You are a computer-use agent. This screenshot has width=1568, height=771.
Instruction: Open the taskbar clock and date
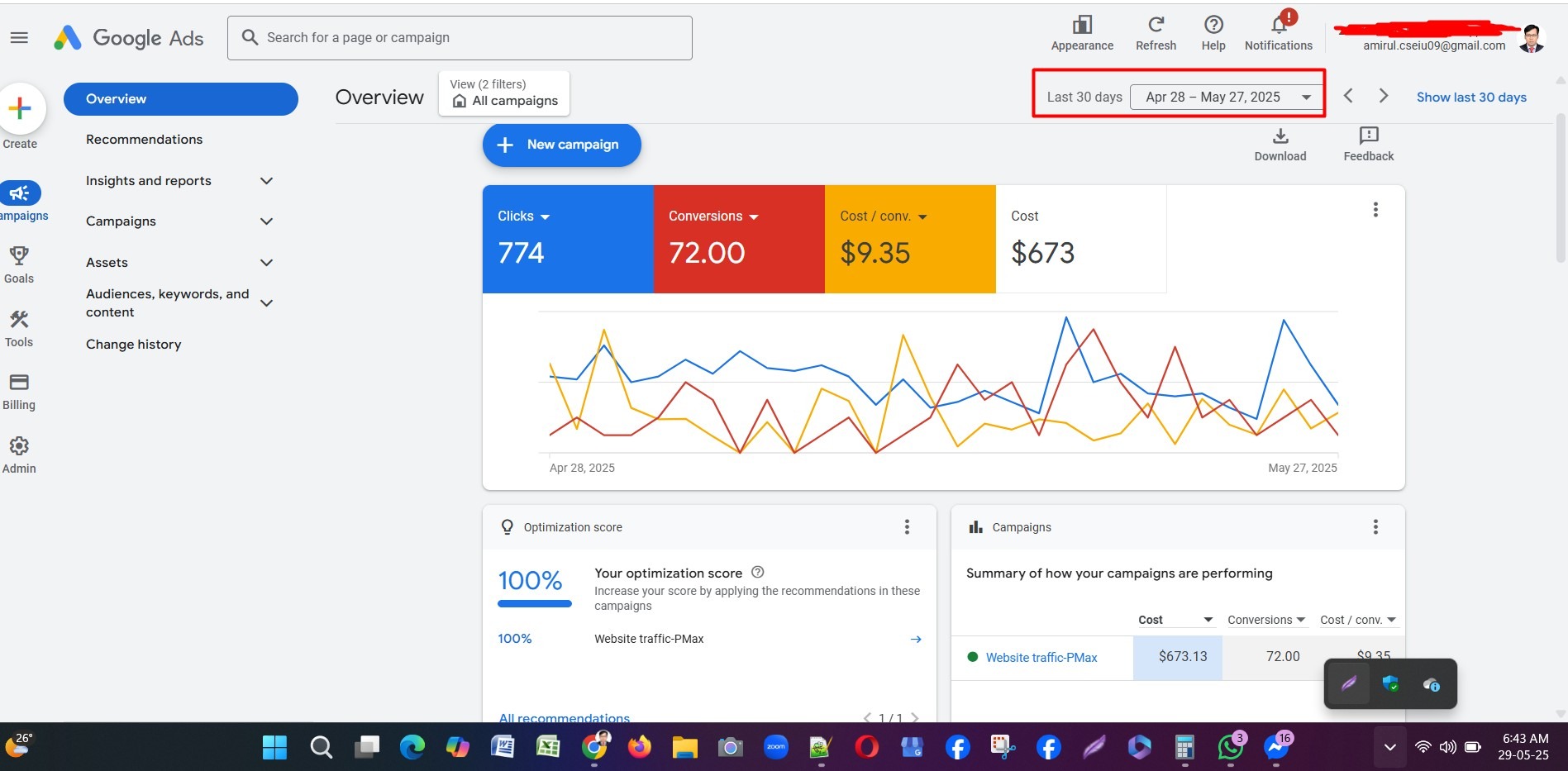(1524, 746)
